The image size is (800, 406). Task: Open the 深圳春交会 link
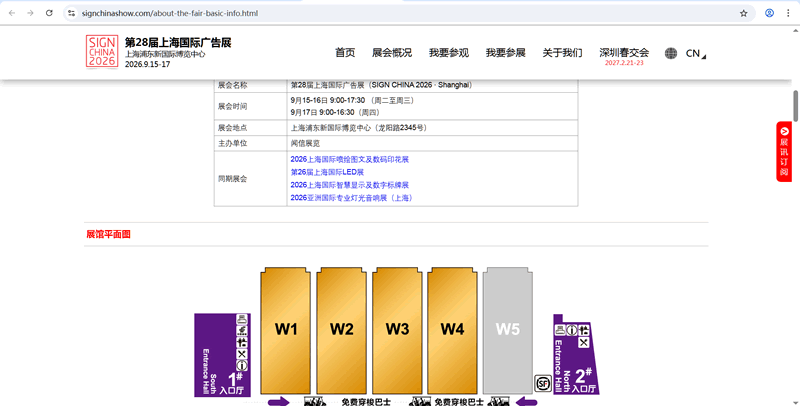coord(624,53)
